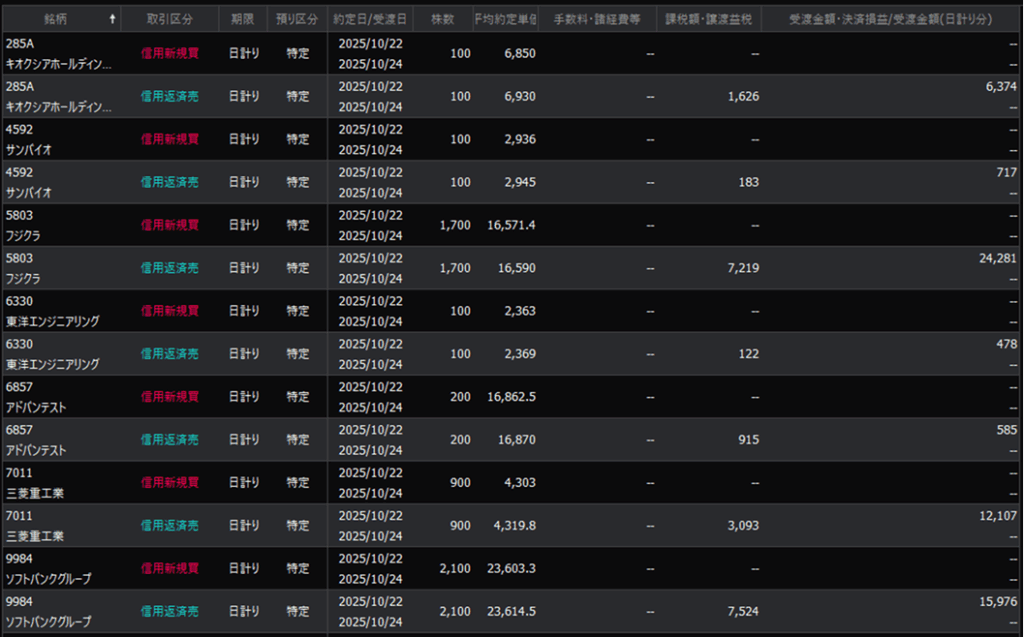The image size is (1024, 637).
Task: Click 信用返済売 in the サンバイオ row
Action: [x=169, y=182]
